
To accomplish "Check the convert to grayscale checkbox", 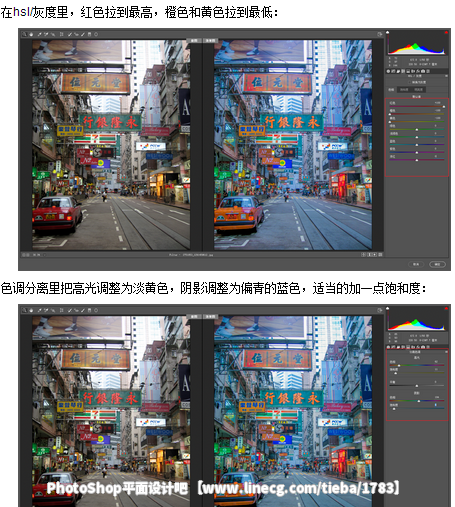I will [409, 82].
